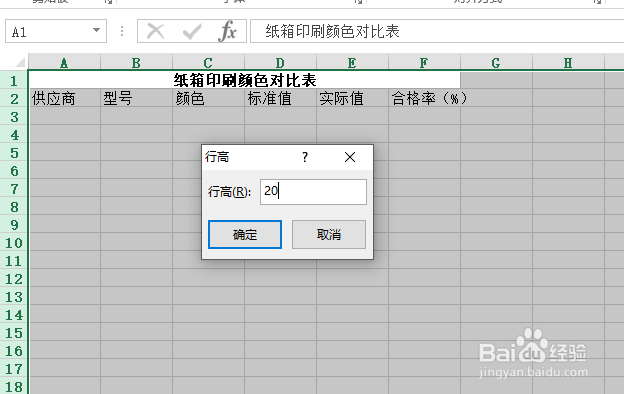Select column F header
The image size is (624, 394).
click(x=424, y=62)
